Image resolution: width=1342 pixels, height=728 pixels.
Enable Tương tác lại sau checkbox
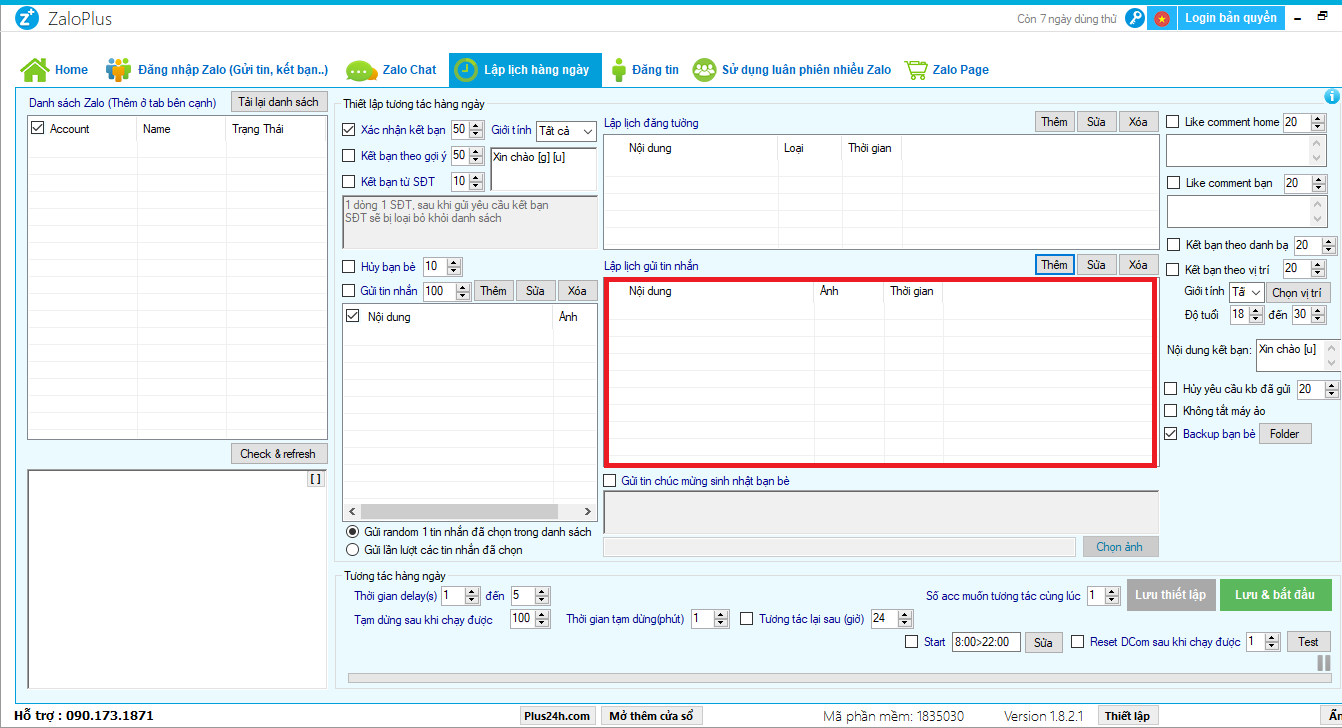(747, 618)
